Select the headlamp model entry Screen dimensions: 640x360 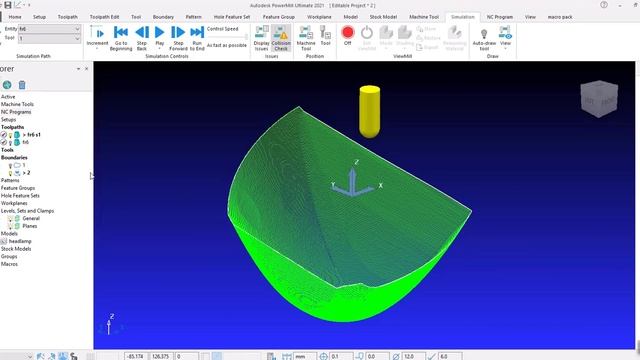tap(20, 241)
